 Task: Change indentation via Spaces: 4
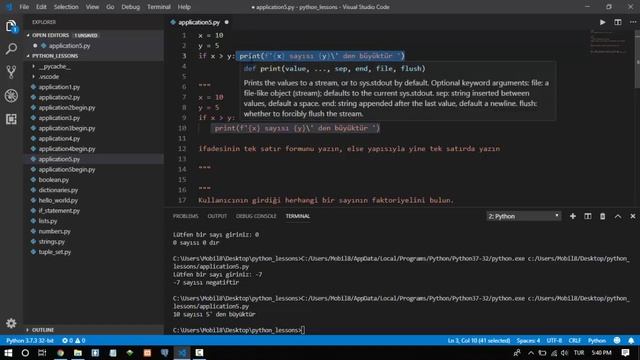coord(528,340)
